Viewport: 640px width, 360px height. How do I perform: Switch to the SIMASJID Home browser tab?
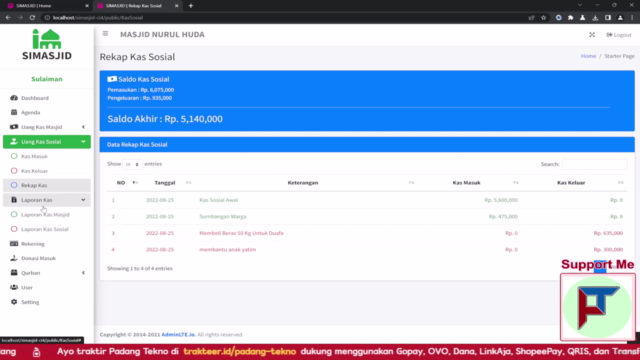coord(47,6)
